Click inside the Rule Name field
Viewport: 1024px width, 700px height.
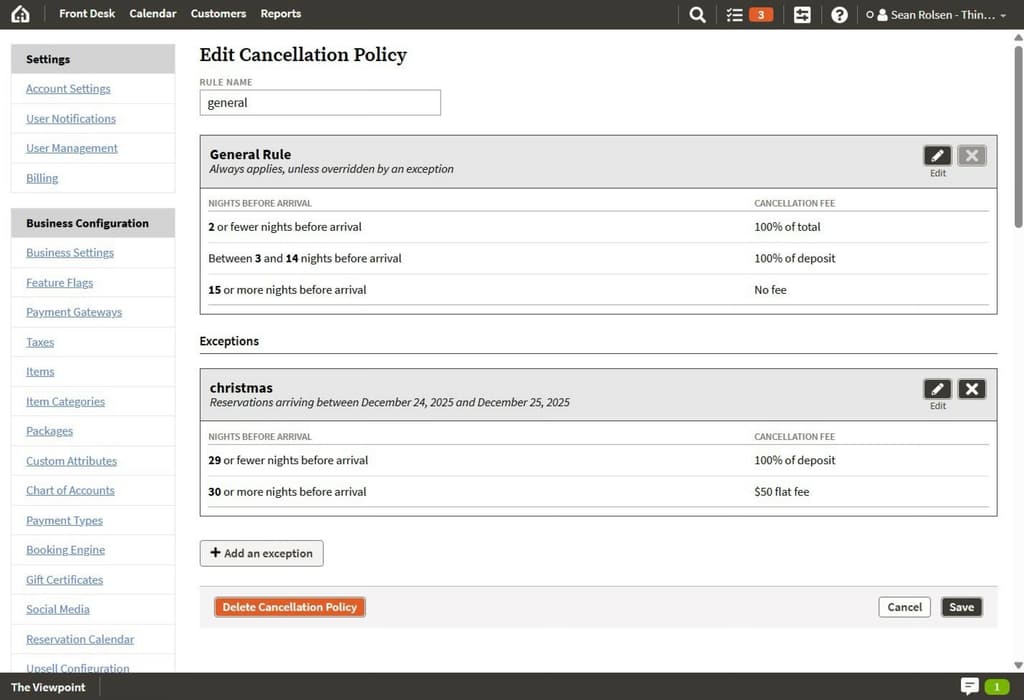click(x=320, y=102)
